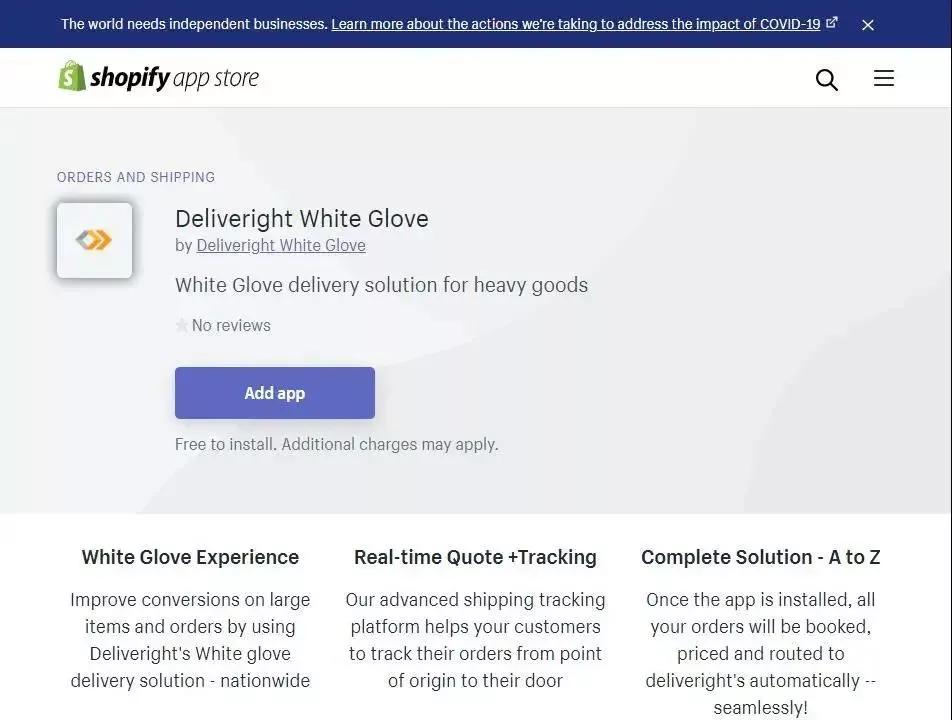Click the heavy goods tagline text
The width and height of the screenshot is (952, 720).
(x=381, y=285)
